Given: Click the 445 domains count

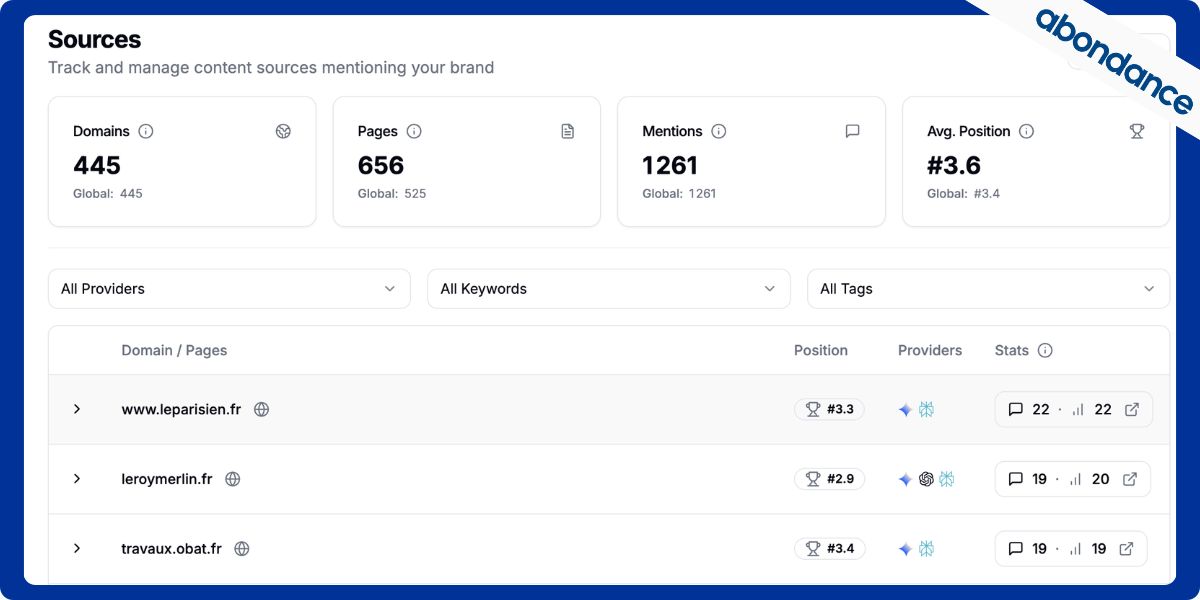Looking at the screenshot, I should tap(97, 165).
